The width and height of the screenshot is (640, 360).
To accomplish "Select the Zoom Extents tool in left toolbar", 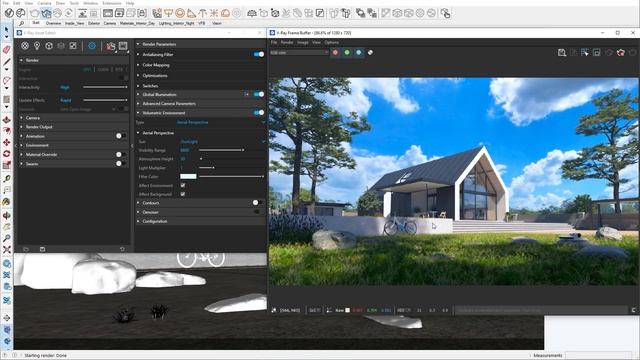I will pos(7,249).
